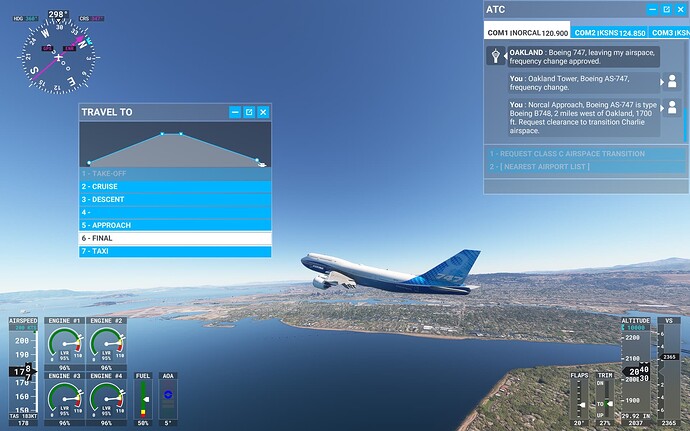Pop out the ATC panel

pos(664,8)
